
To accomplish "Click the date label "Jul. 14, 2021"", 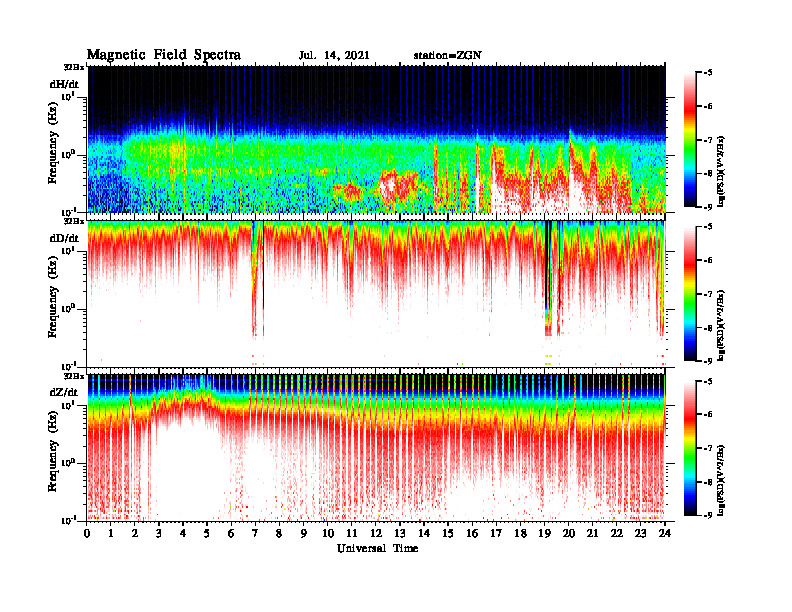I will pos(334,56).
